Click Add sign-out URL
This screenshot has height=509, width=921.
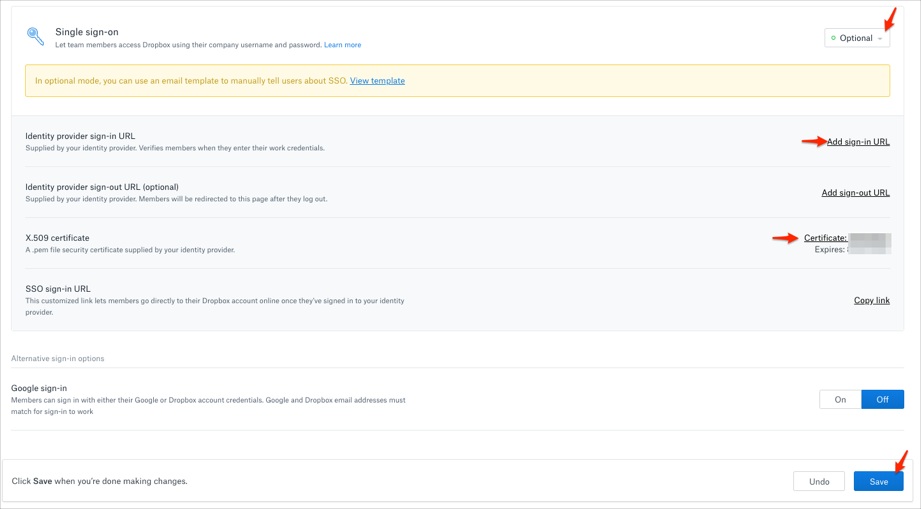click(x=855, y=193)
